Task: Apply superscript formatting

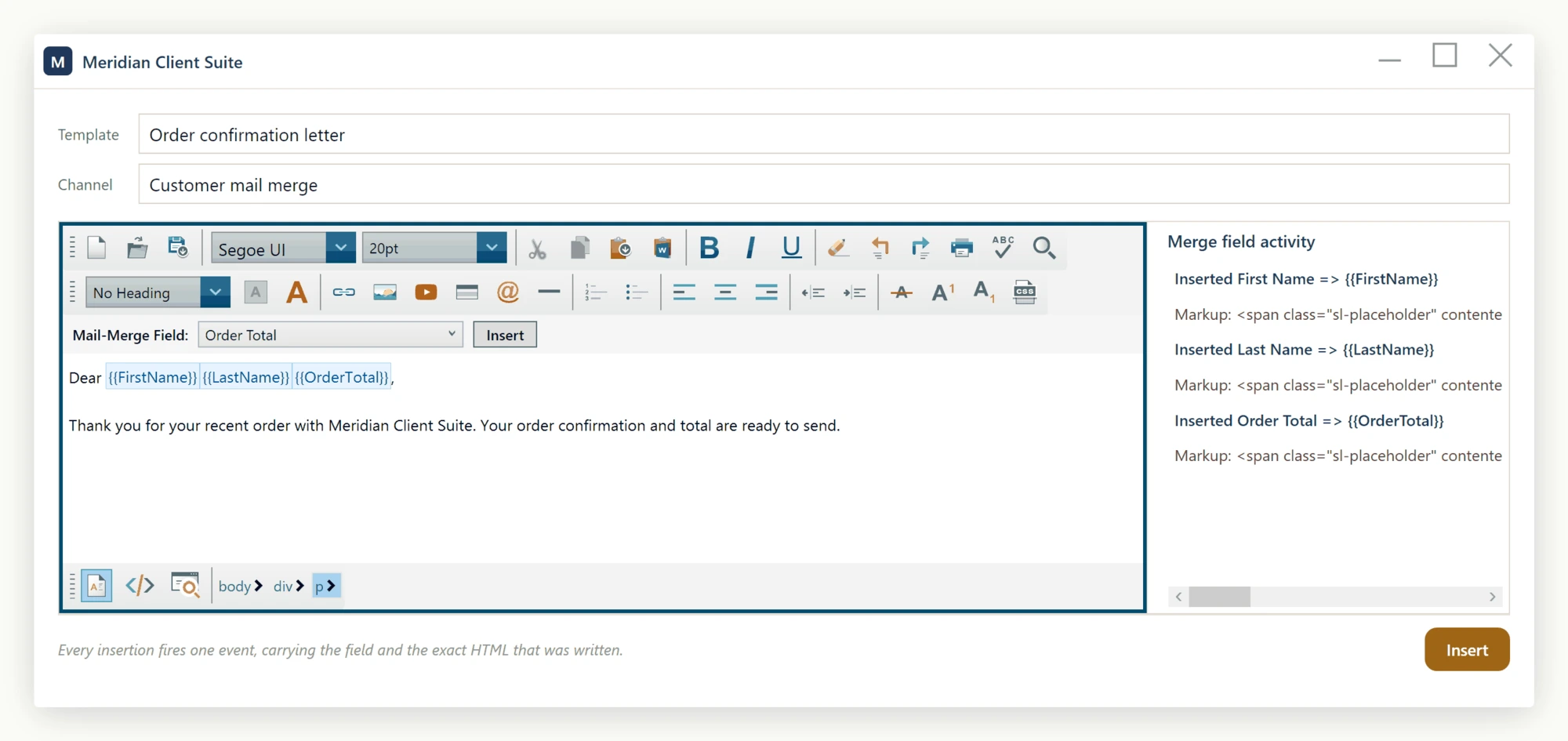Action: pos(942,292)
